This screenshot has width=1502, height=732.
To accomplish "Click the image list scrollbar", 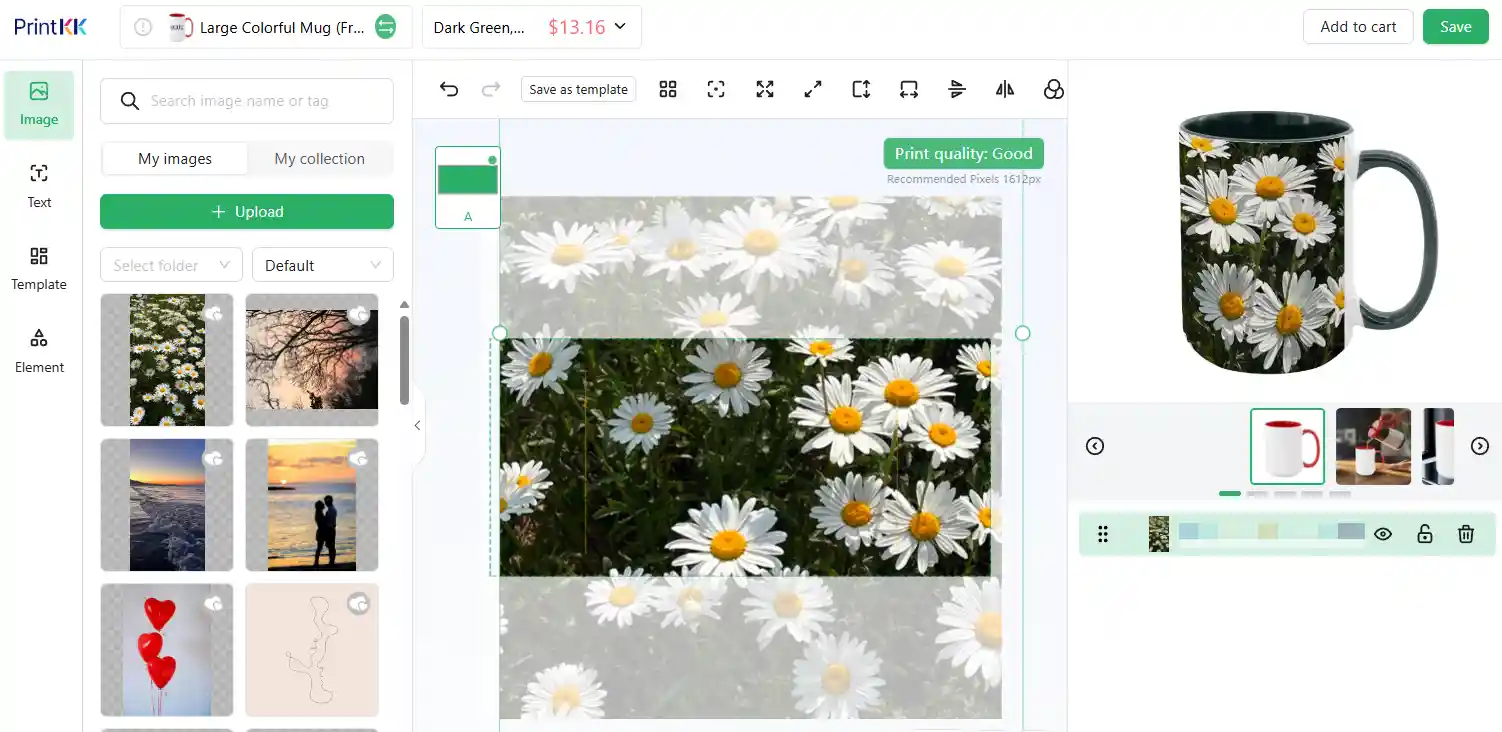I will pos(404,360).
